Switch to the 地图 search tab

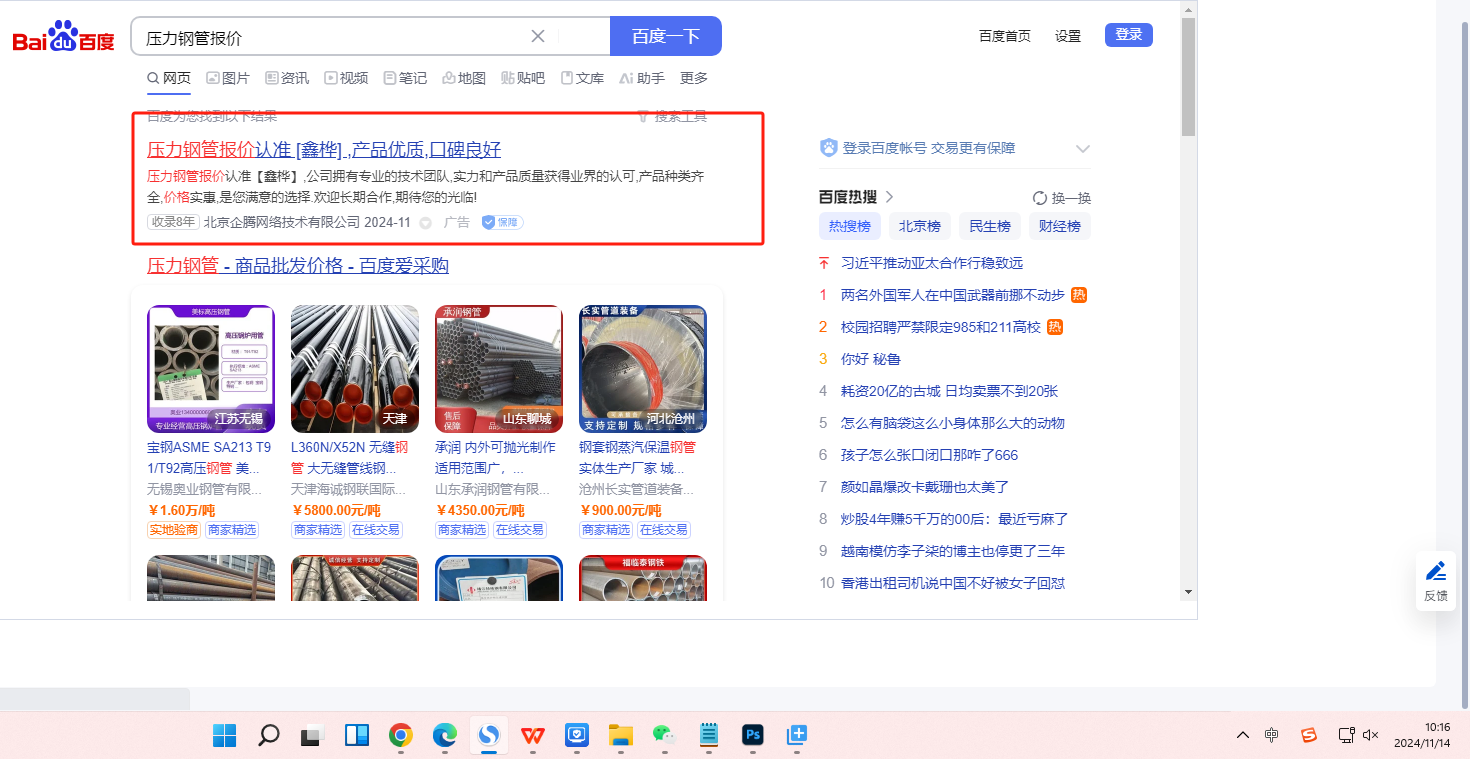(464, 78)
